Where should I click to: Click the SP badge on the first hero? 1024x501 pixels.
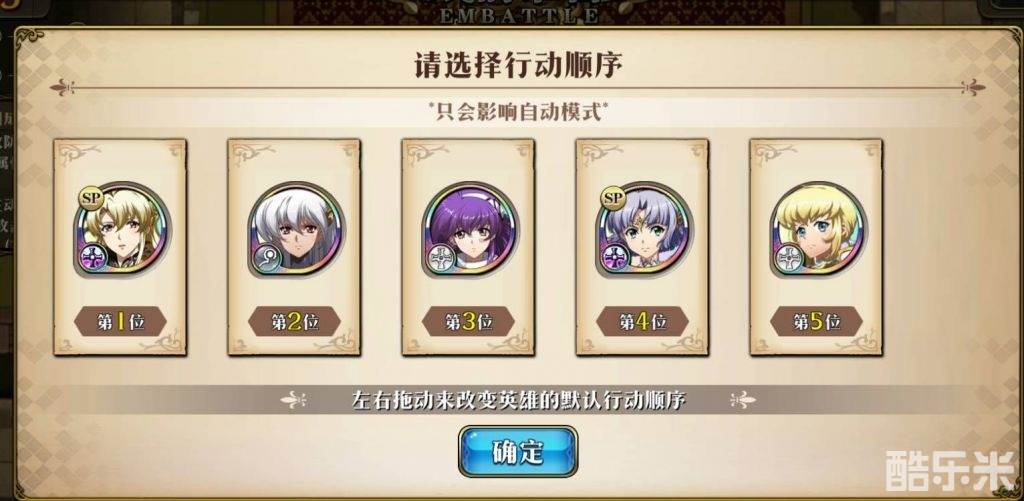pos(91,199)
